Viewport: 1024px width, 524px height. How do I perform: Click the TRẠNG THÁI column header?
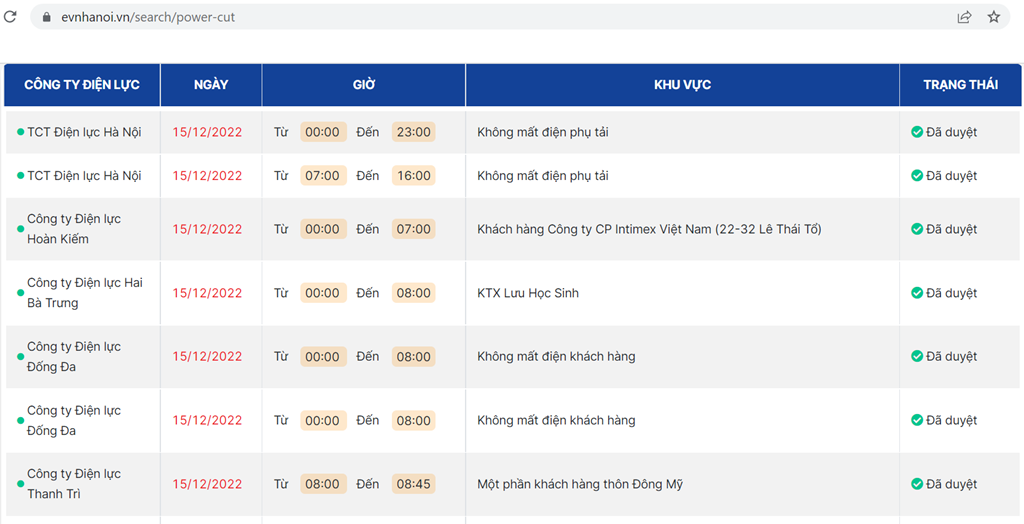click(x=960, y=85)
